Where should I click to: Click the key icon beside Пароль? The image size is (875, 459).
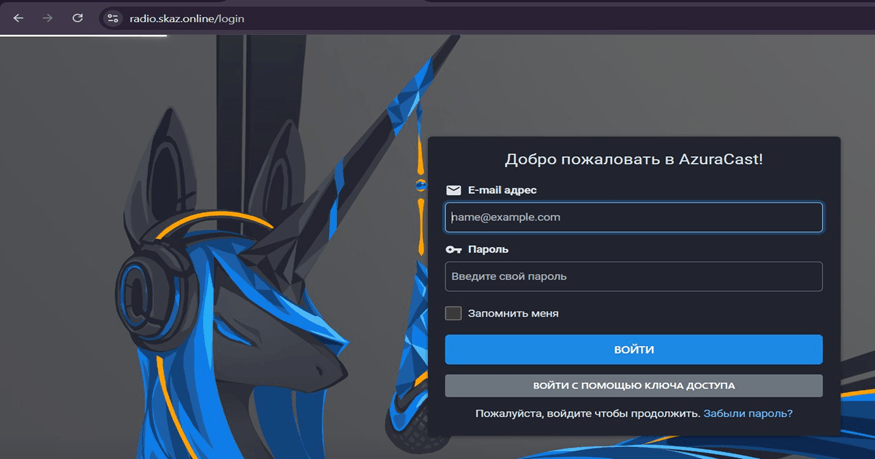click(x=454, y=249)
